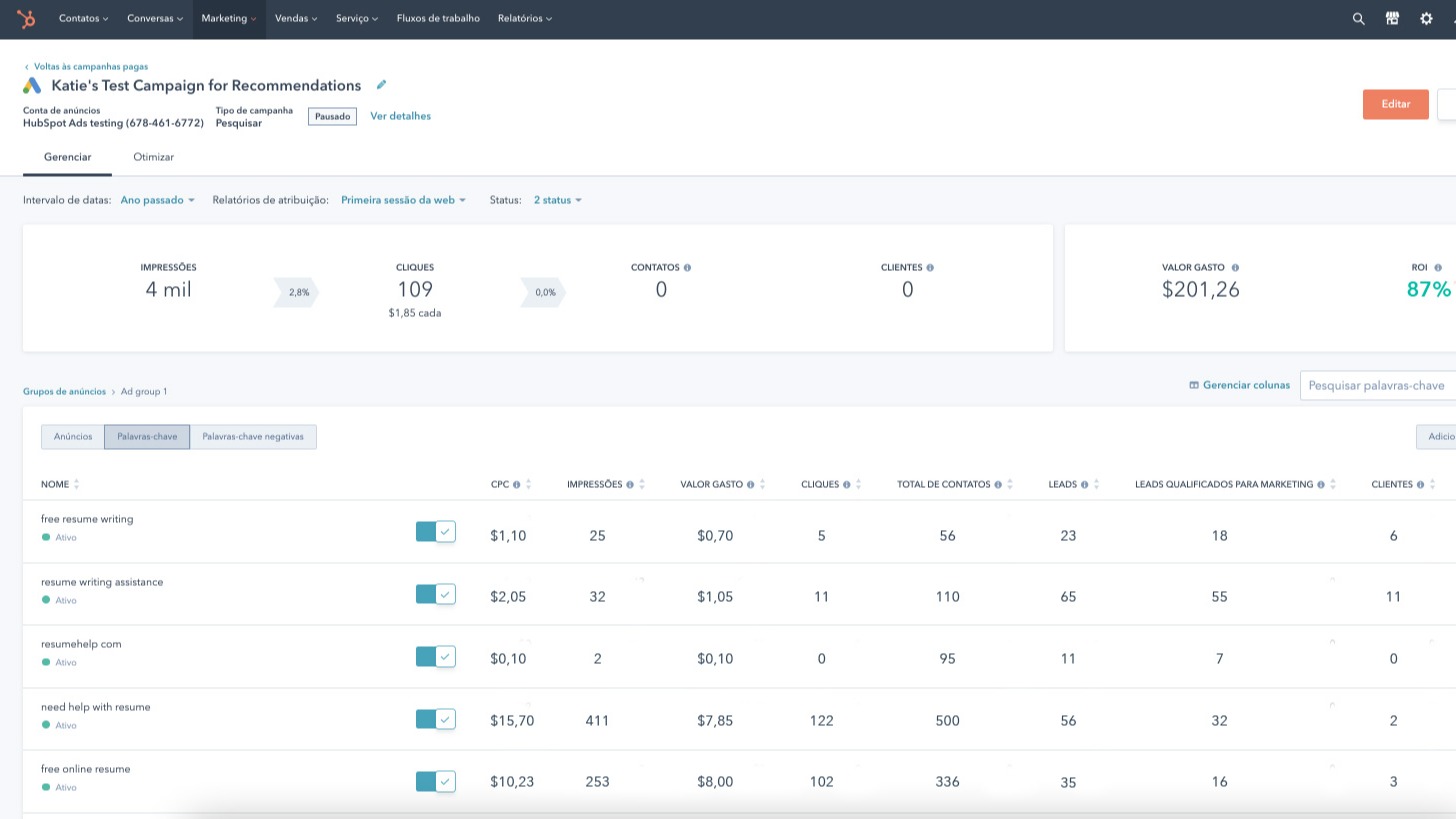The height and width of the screenshot is (819, 1456).
Task: Click info icon in CPC column header
Action: 517,484
